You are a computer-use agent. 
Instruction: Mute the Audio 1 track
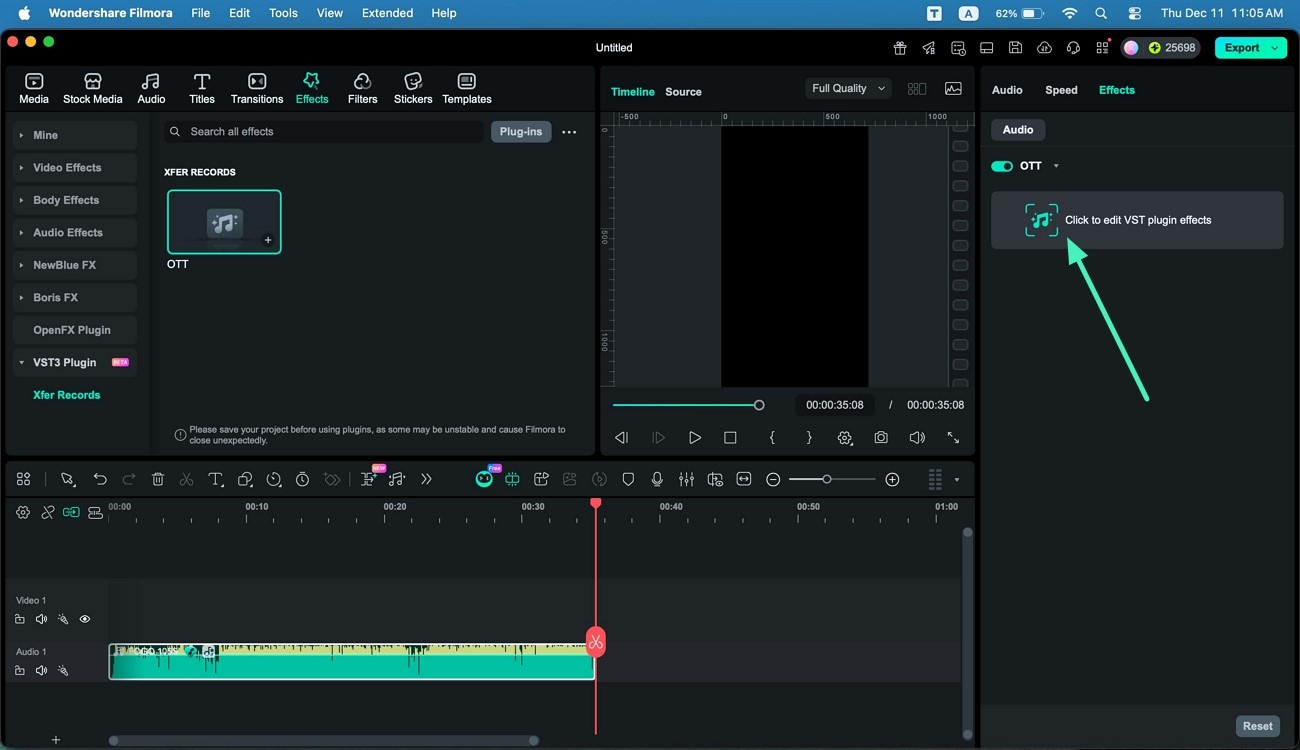41,670
